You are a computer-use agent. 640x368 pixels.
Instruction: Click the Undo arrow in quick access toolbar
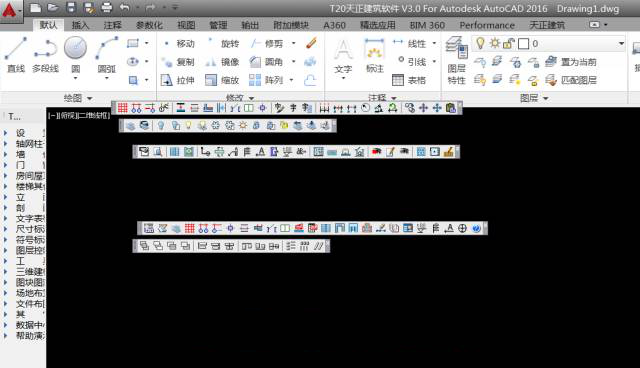pos(125,7)
